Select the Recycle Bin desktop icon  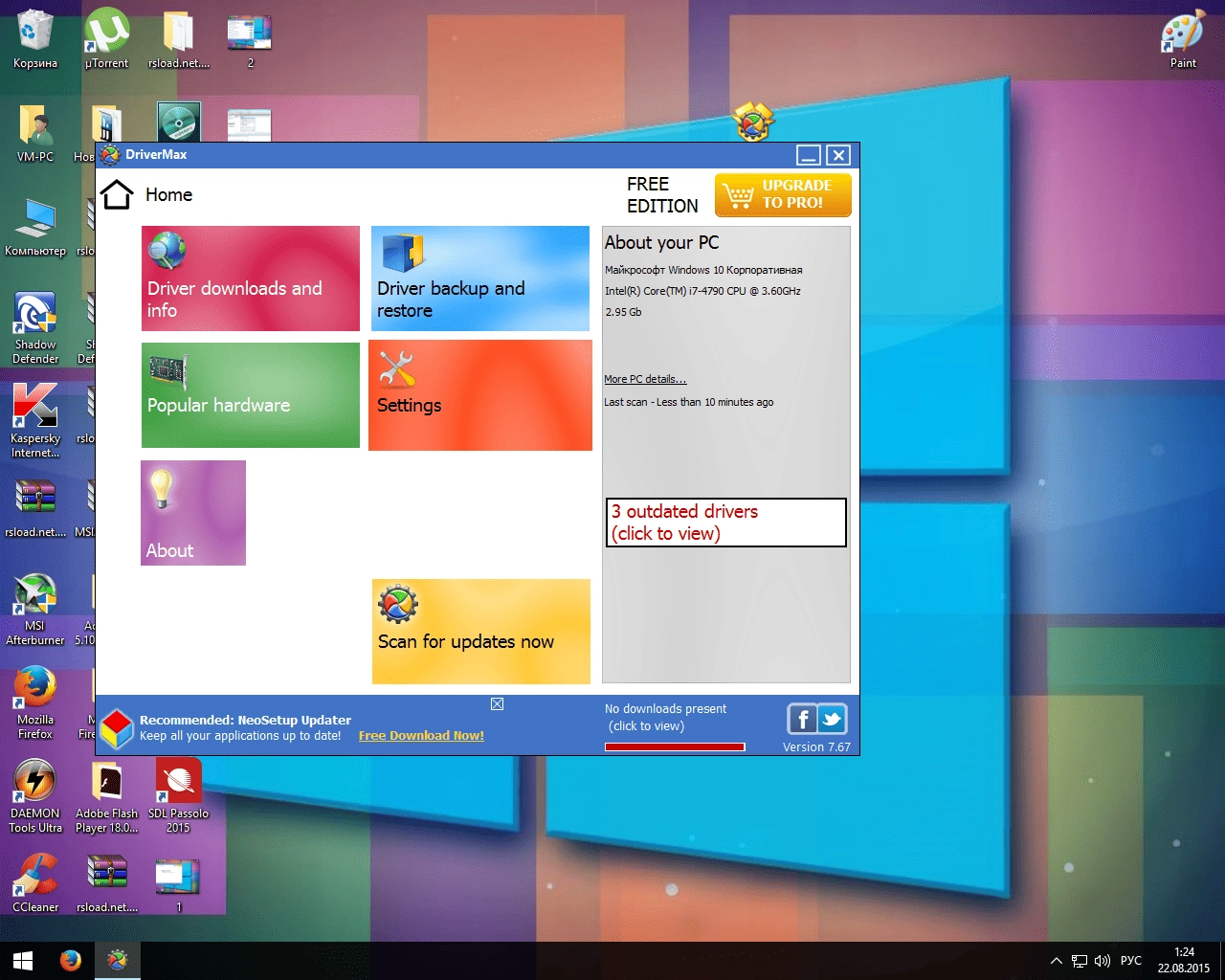coord(35,39)
